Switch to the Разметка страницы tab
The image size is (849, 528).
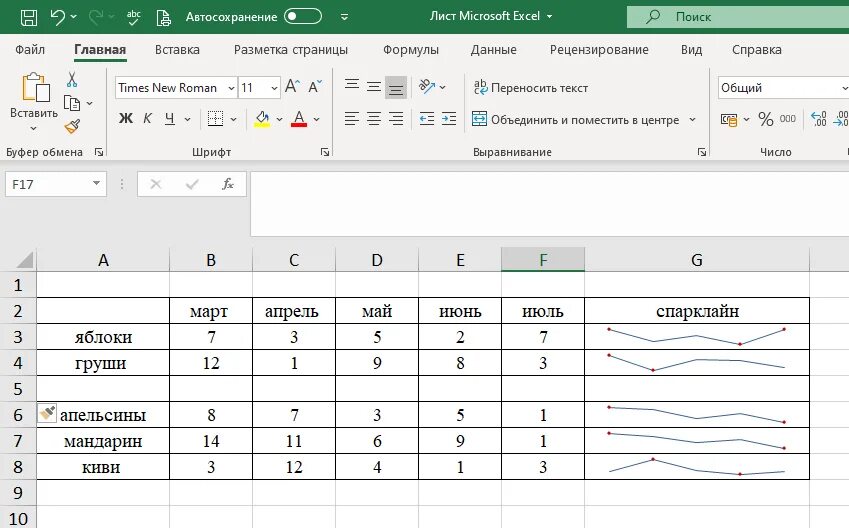coord(291,50)
